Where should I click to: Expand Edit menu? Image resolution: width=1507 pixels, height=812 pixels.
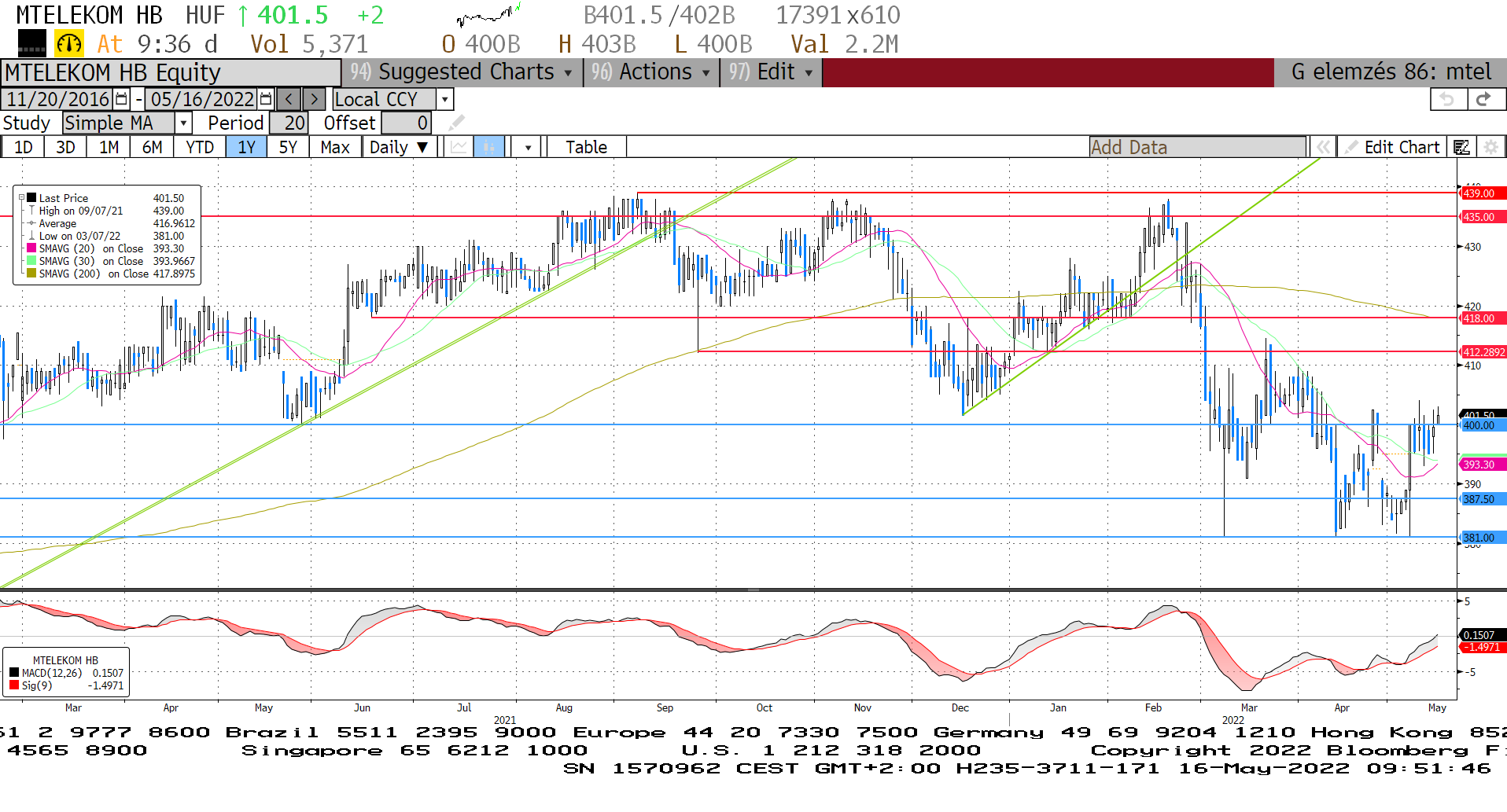(x=772, y=72)
